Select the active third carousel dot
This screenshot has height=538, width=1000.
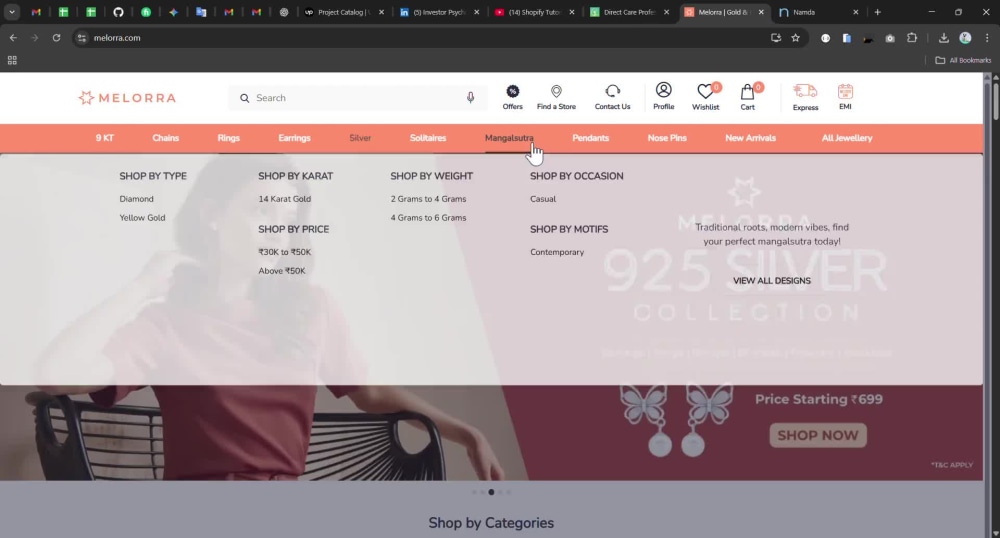[x=491, y=492]
